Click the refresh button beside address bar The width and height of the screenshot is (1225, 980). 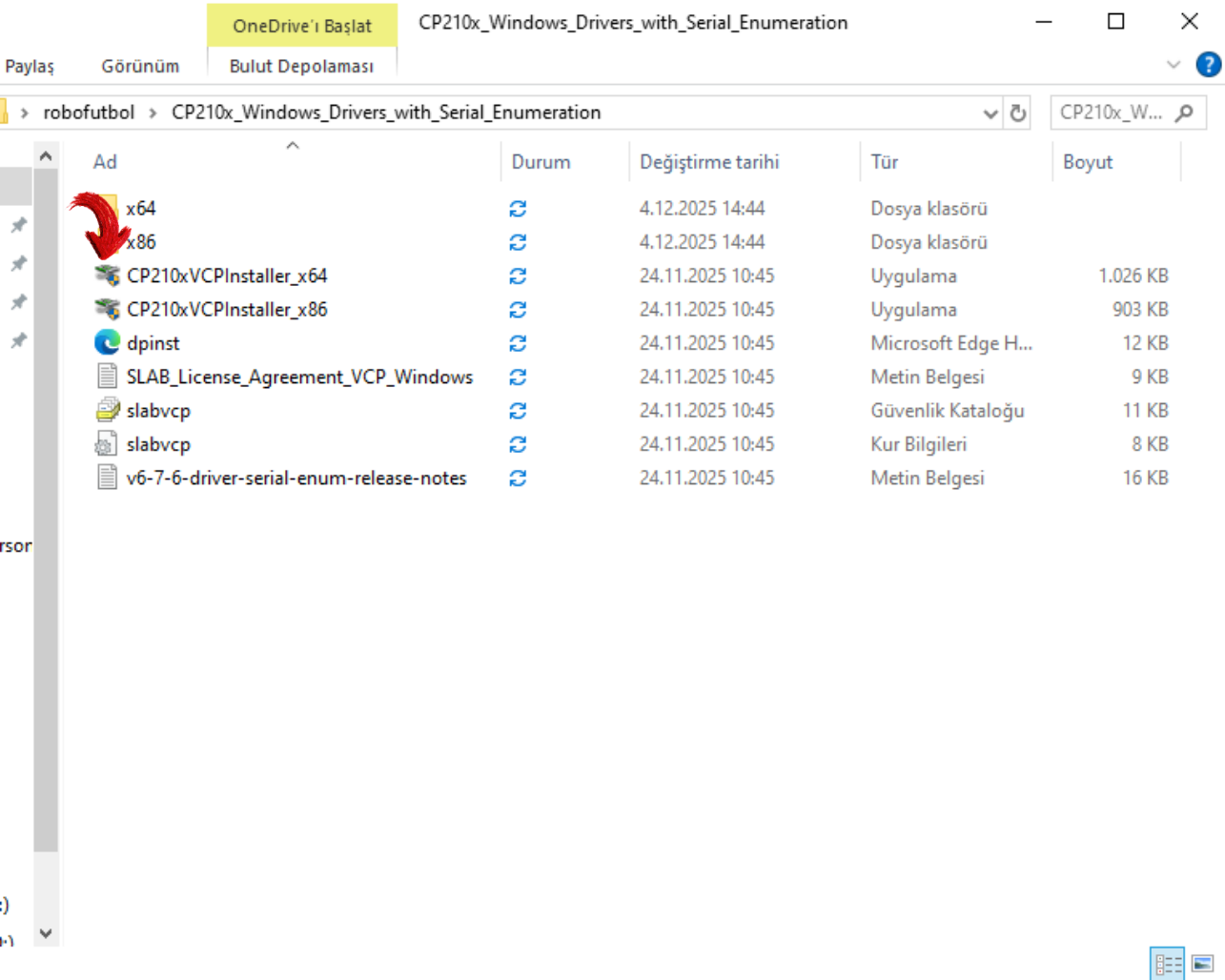click(x=1018, y=113)
